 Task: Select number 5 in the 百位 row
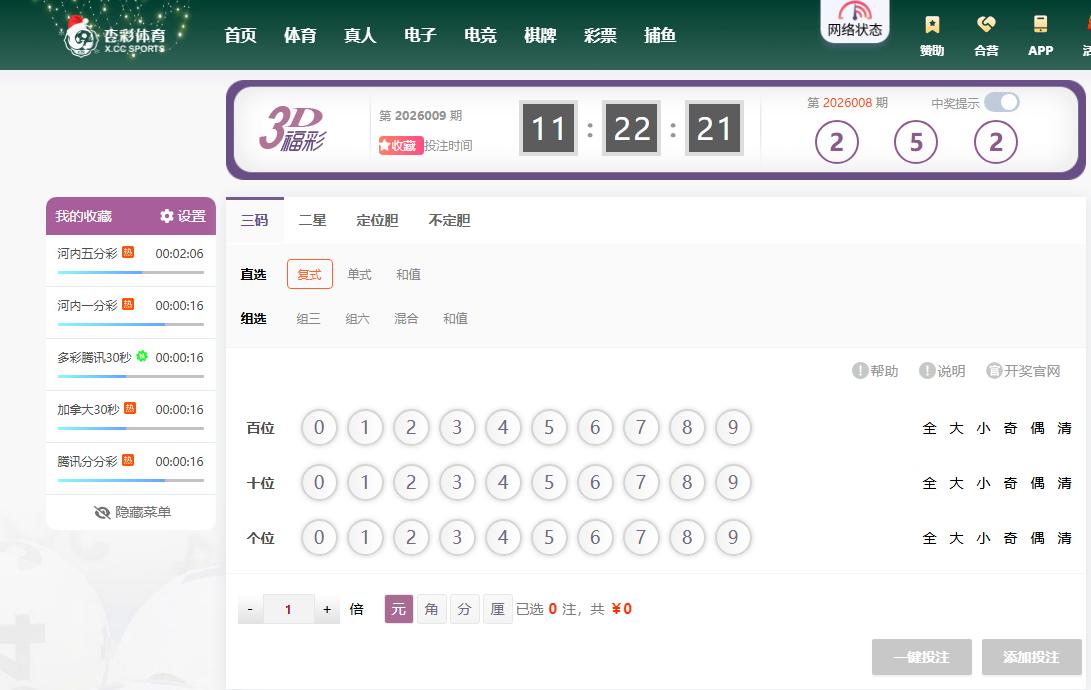click(549, 428)
